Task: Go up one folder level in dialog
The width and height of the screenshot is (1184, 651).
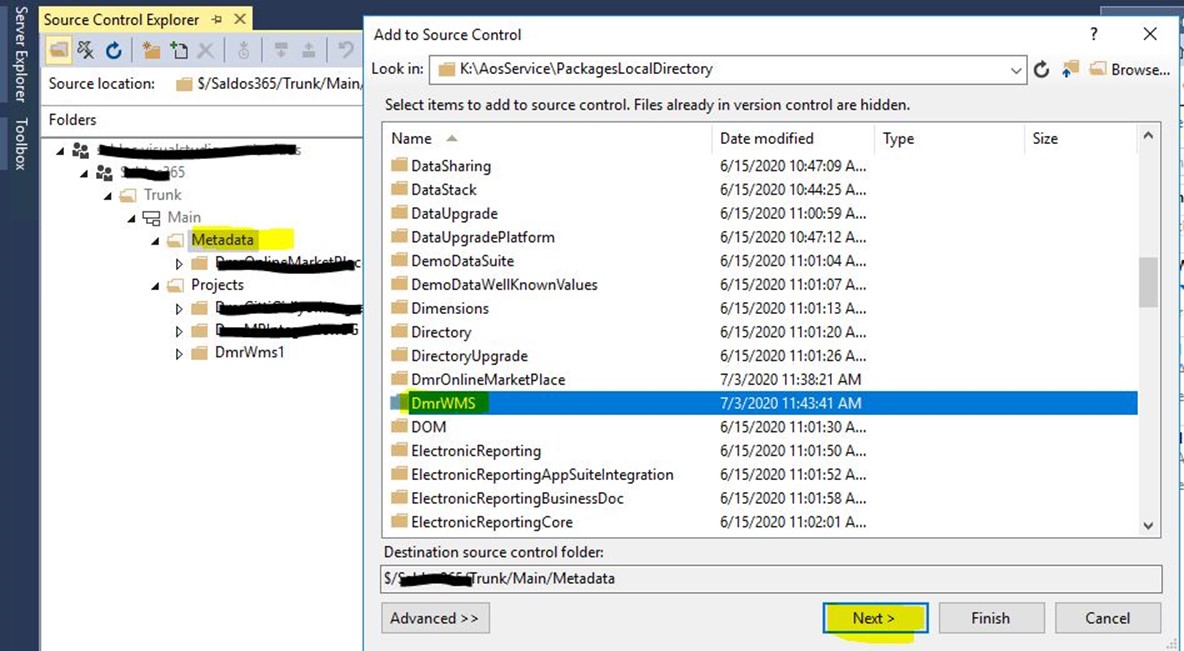Action: pyautogui.click(x=1070, y=69)
